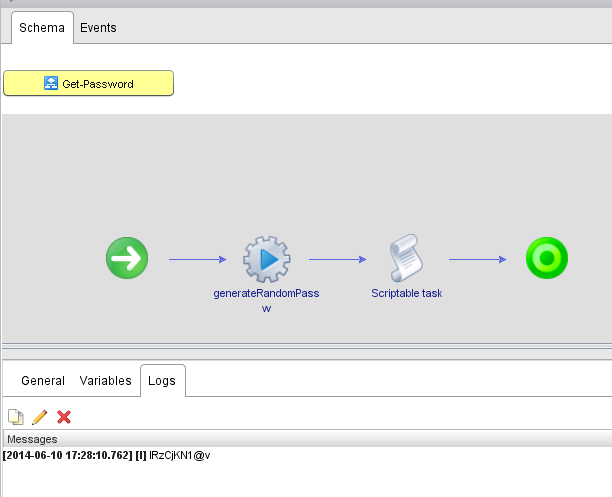Open the Variables tab

105,381
